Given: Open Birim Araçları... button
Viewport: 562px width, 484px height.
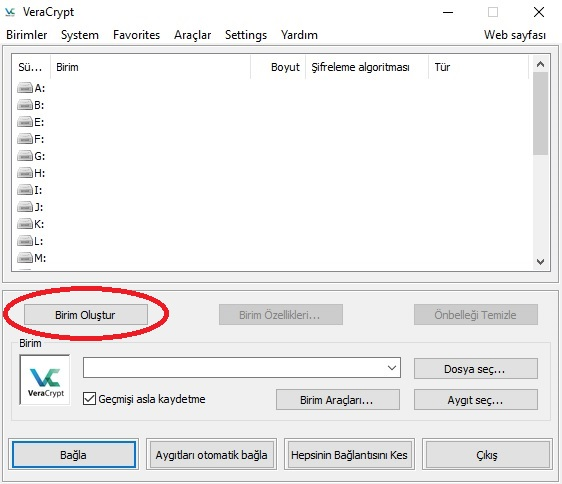Looking at the screenshot, I should click(338, 399).
